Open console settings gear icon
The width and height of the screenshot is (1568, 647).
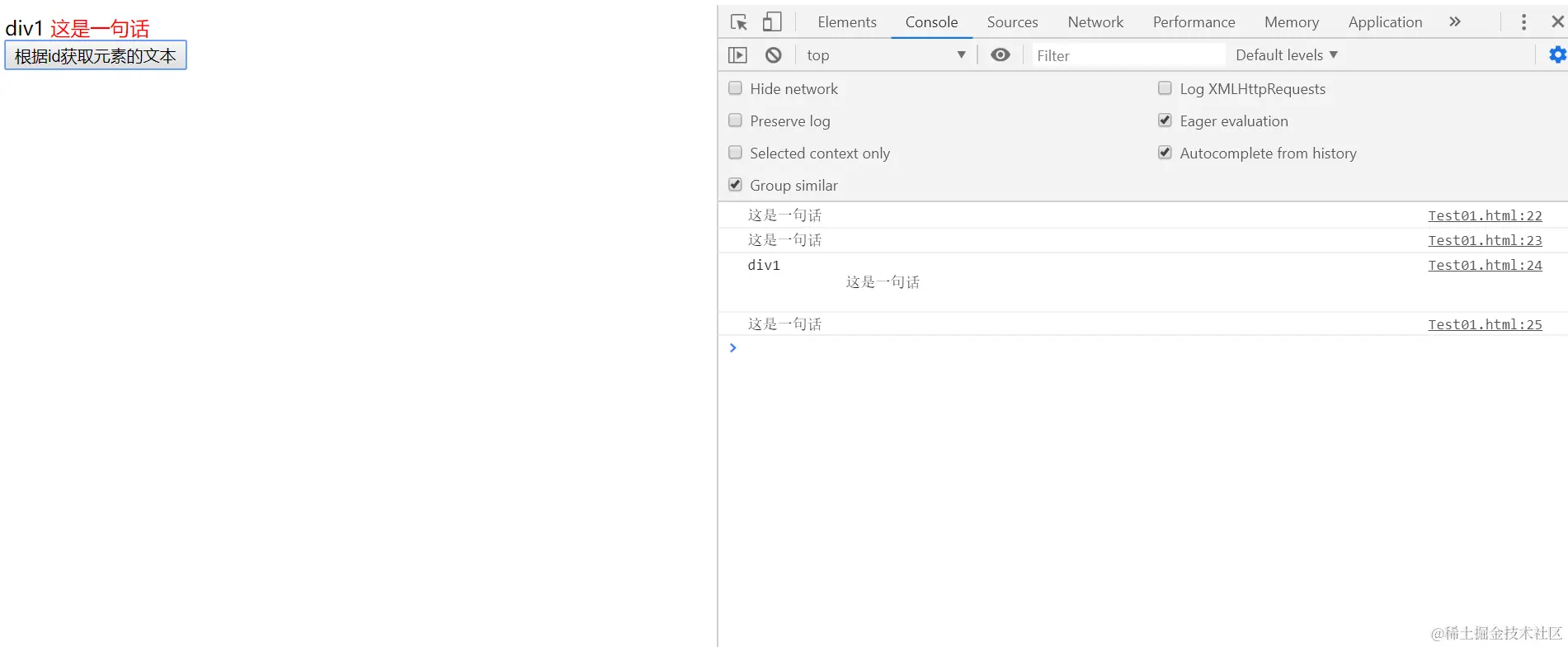pyautogui.click(x=1557, y=55)
